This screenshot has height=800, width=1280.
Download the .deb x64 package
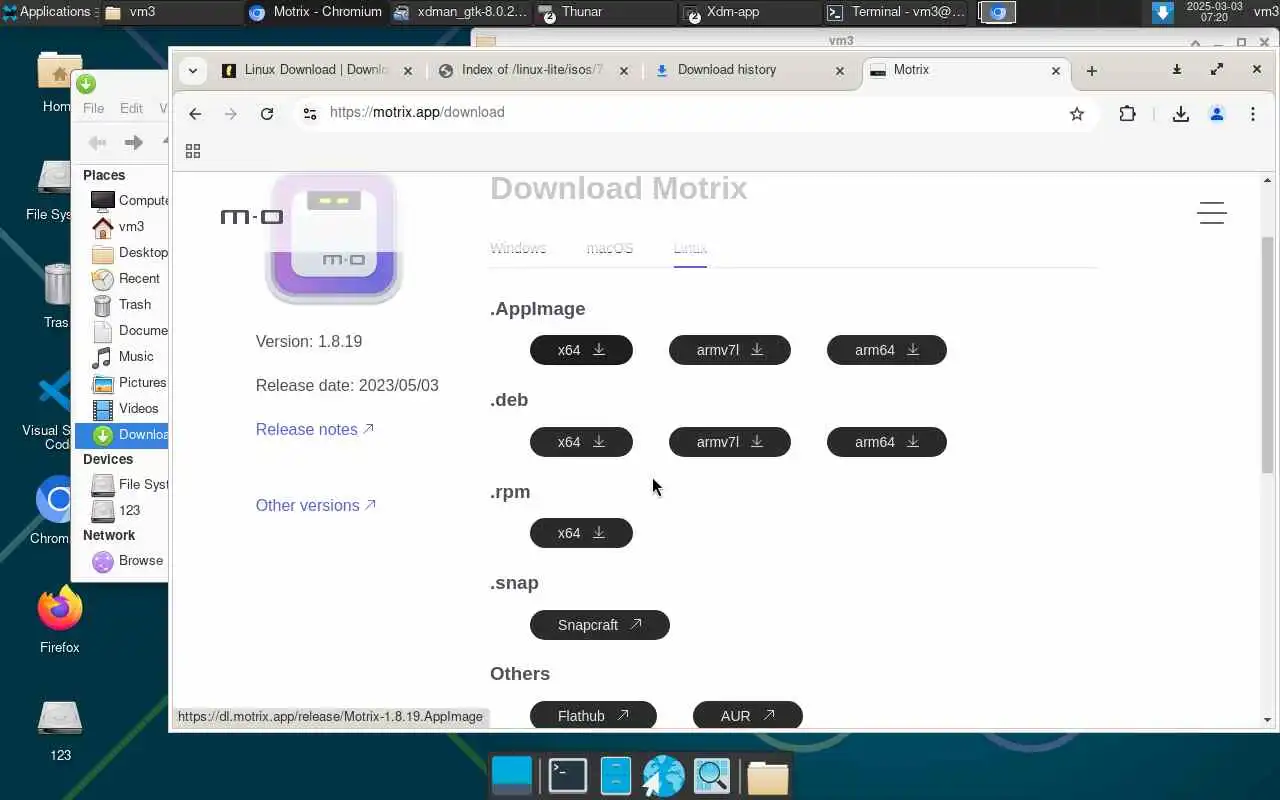581,442
